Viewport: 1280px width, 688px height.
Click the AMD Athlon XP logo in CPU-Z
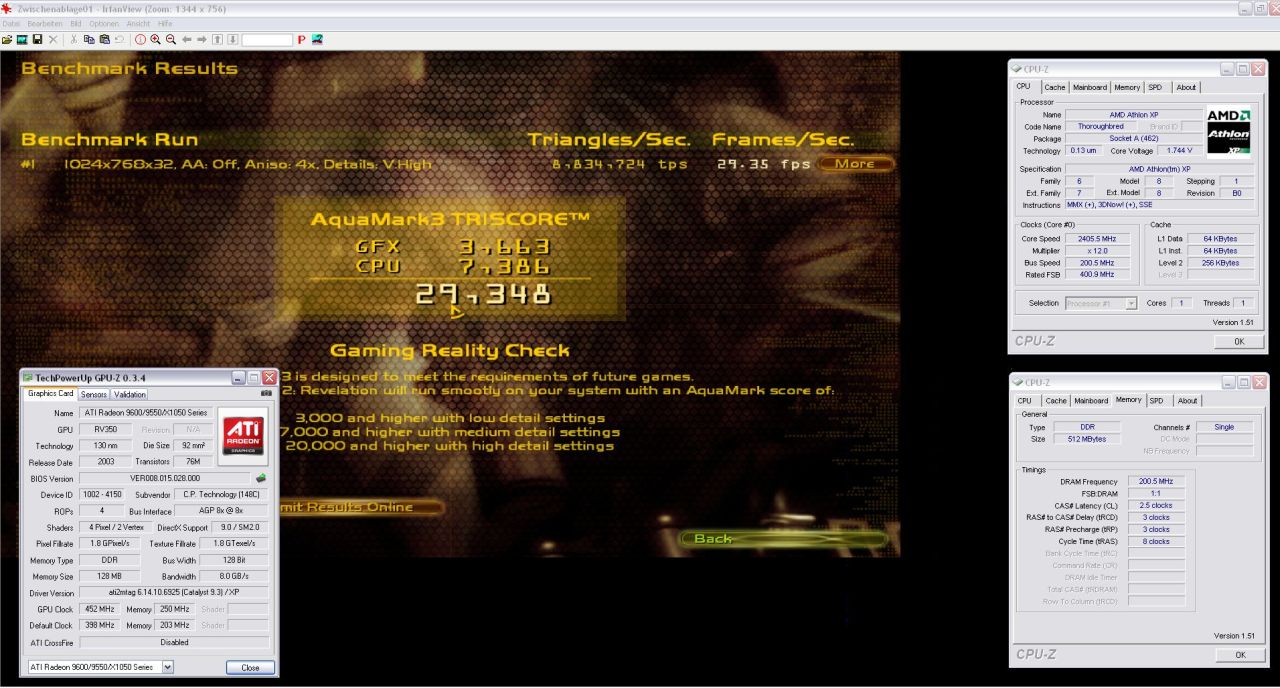click(x=1229, y=131)
